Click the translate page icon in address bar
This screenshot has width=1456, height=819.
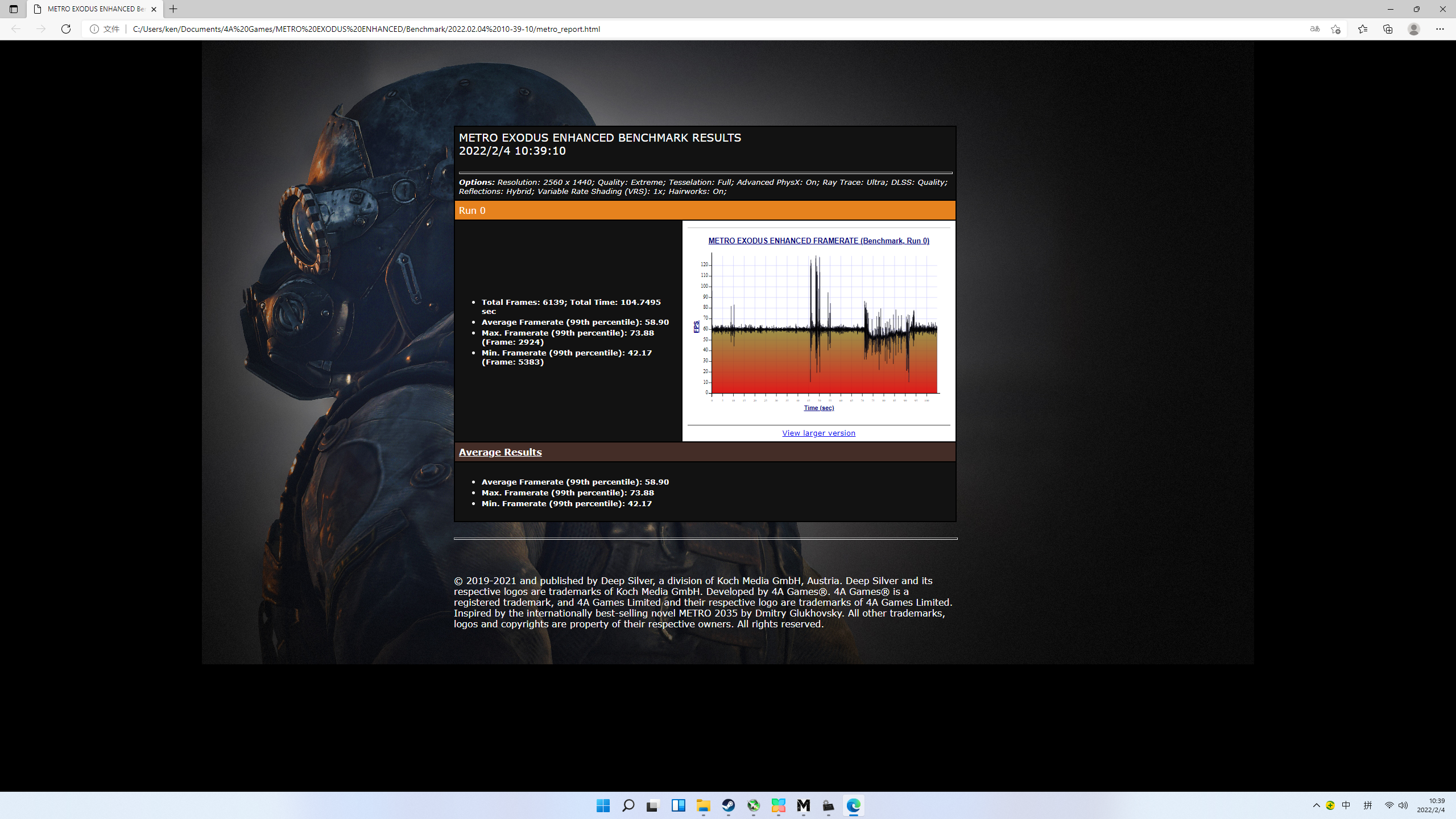[1314, 29]
